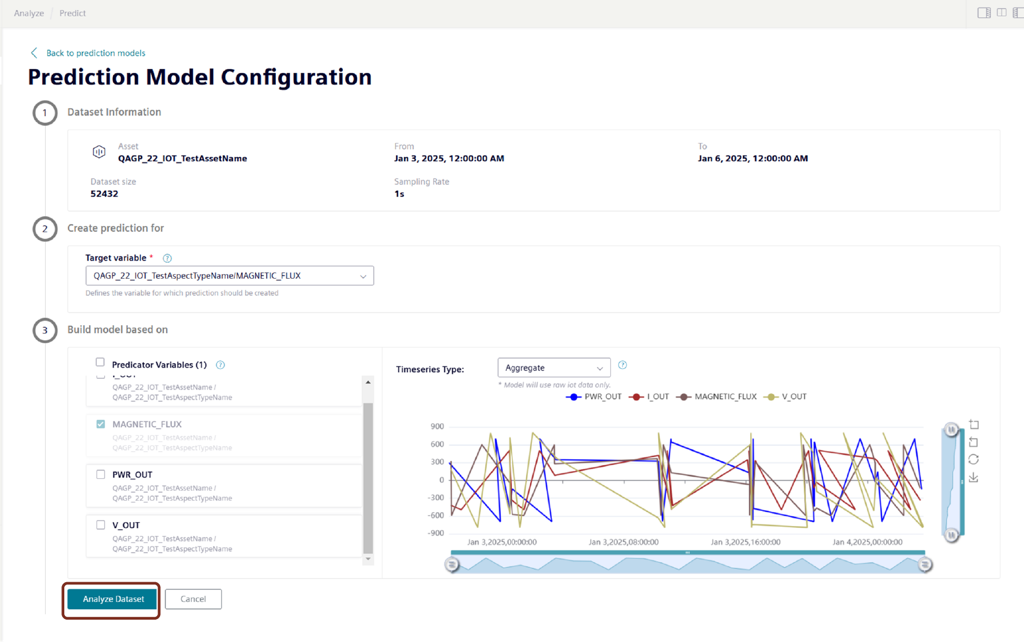This screenshot has height=642, width=1024.
Task: Click the chart restore/refresh icon
Action: [974, 460]
